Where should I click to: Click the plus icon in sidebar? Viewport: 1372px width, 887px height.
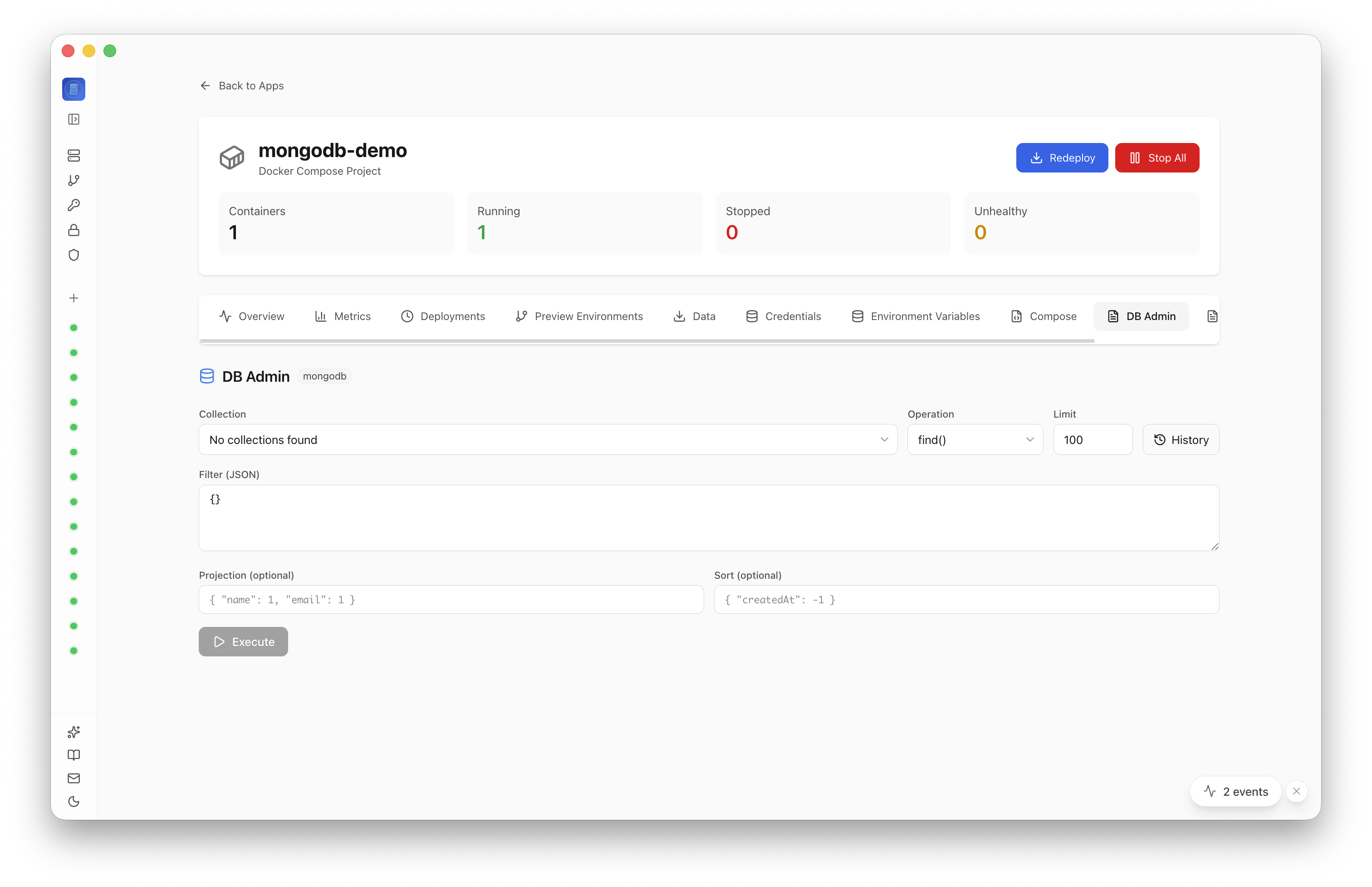point(73,298)
